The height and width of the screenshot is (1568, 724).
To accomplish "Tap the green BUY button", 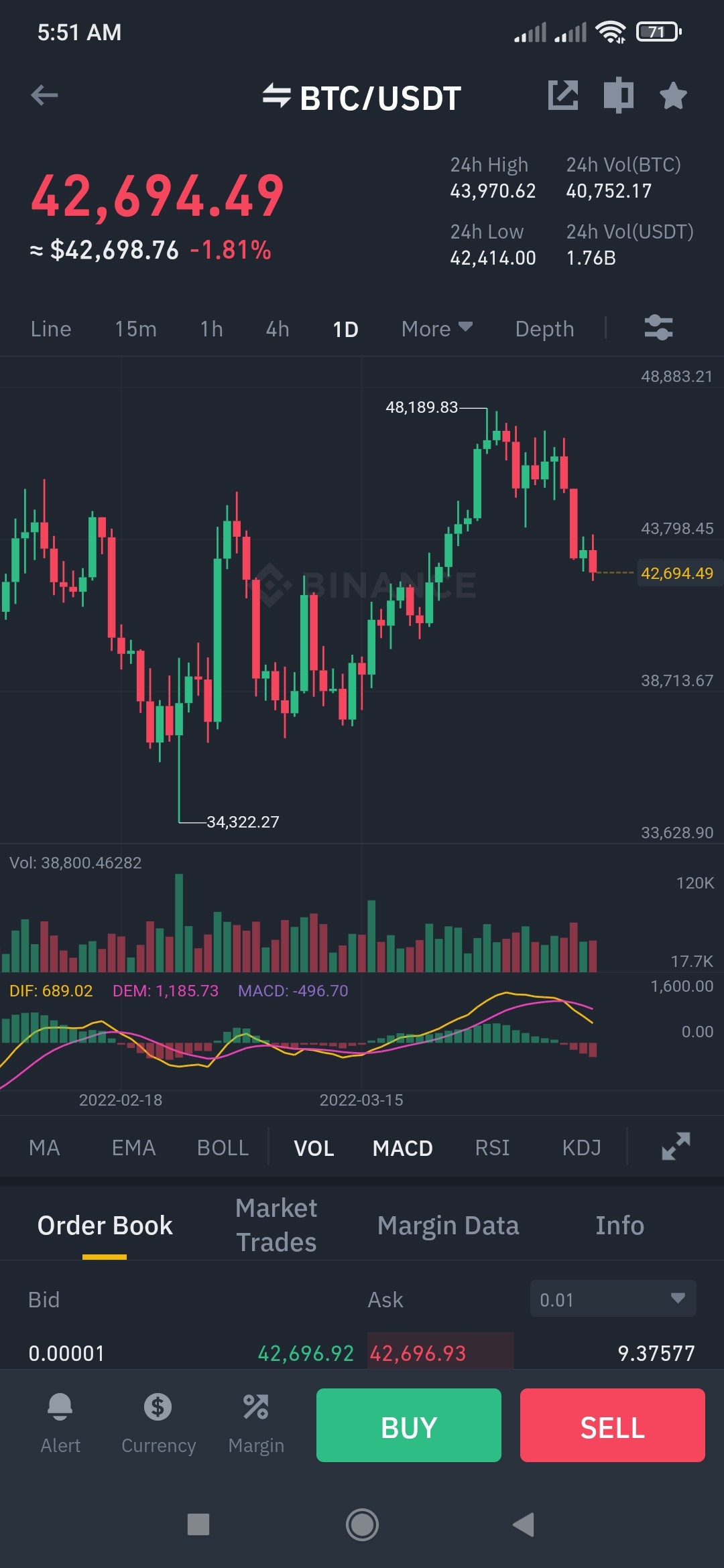I will tap(409, 1425).
